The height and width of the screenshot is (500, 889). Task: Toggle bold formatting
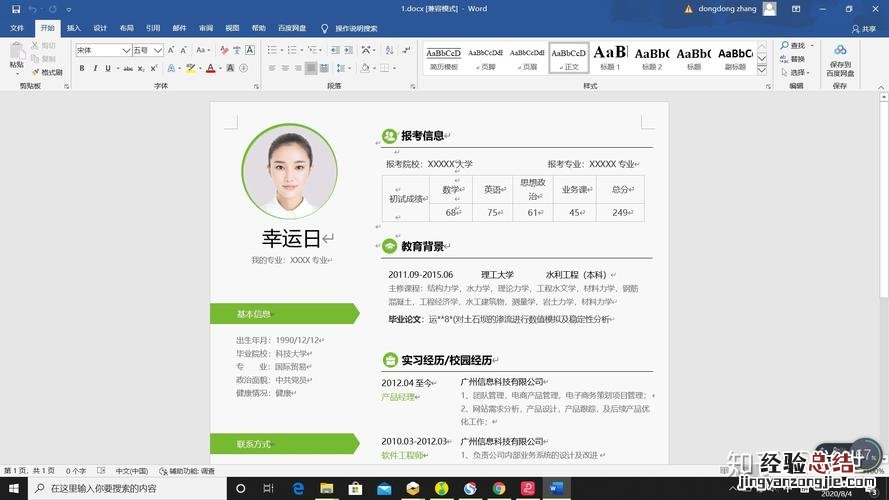tap(81, 68)
